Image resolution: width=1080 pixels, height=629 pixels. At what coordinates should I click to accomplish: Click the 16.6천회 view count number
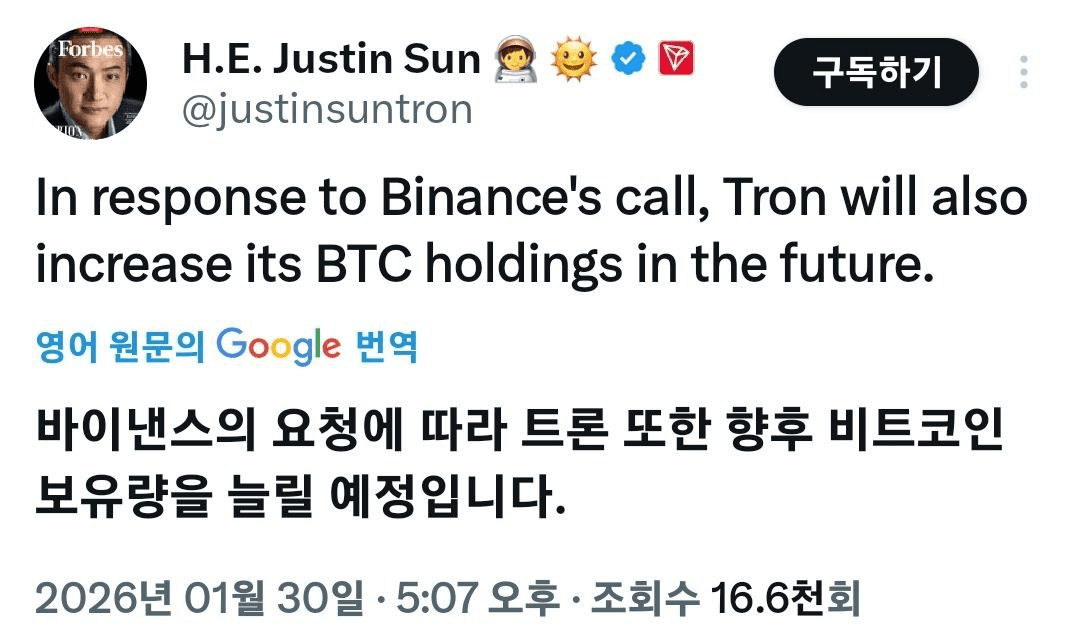point(785,599)
